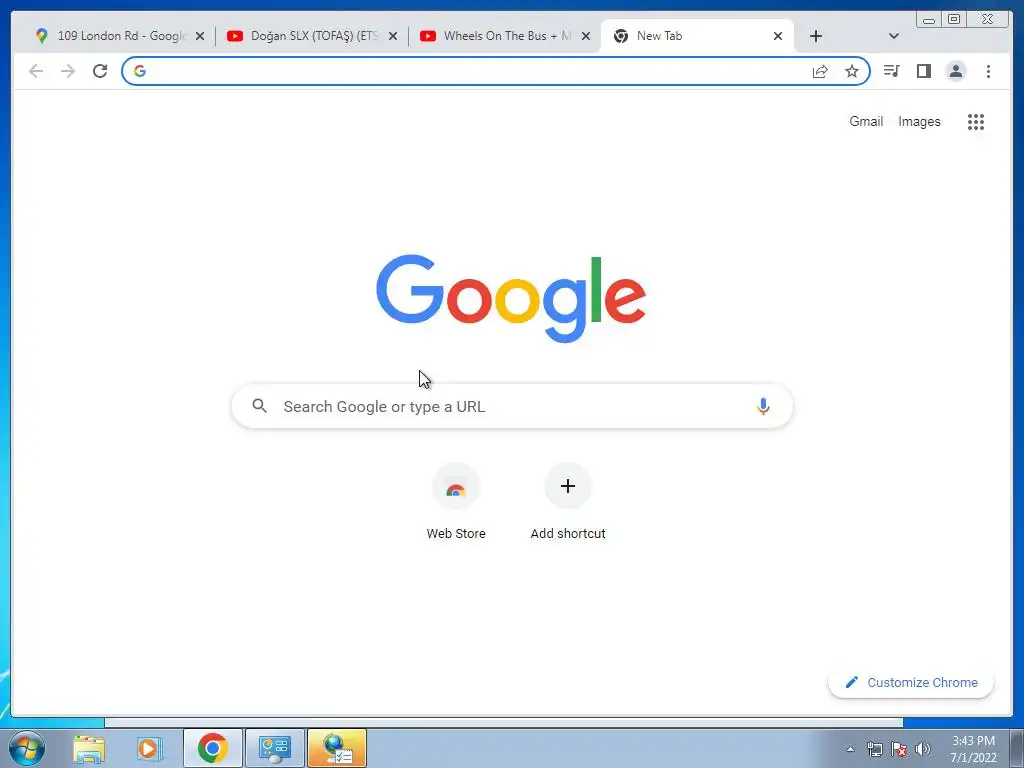Open Action Center flag icon
The height and width of the screenshot is (768, 1024).
pyautogui.click(x=899, y=749)
